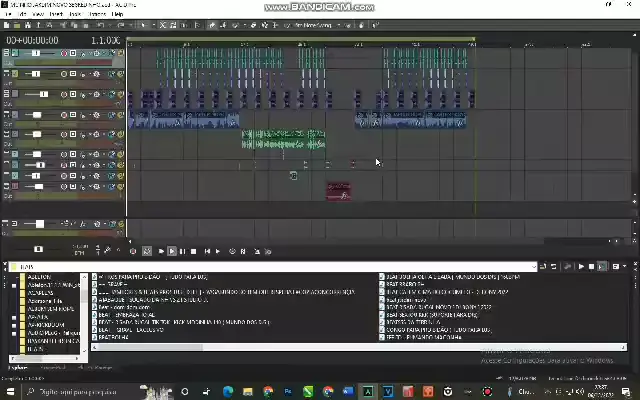This screenshot has height=400, width=640.
Task: Click the time display 00:00:00:00
Action: pyautogui.click(x=32, y=40)
